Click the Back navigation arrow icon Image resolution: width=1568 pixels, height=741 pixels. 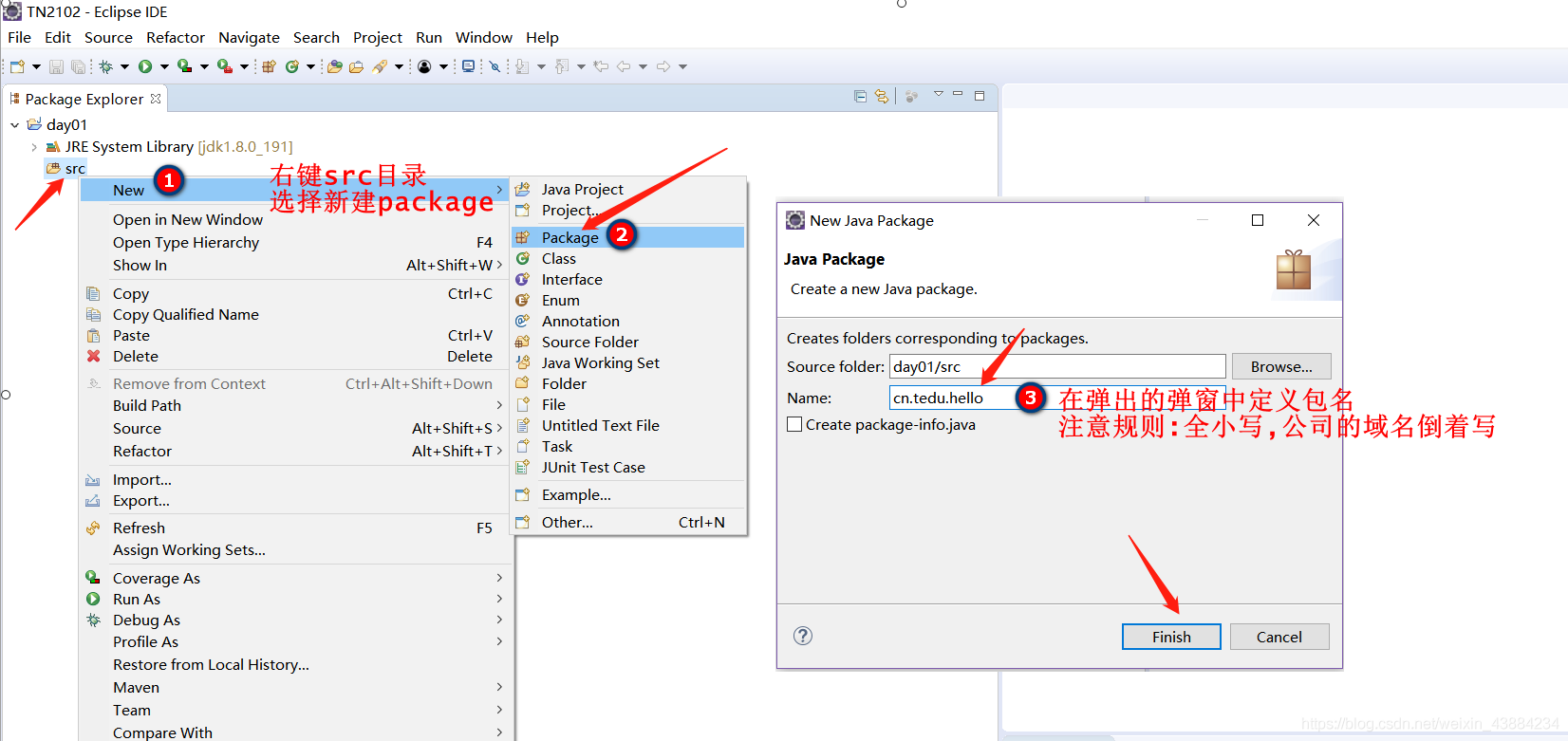tap(624, 66)
